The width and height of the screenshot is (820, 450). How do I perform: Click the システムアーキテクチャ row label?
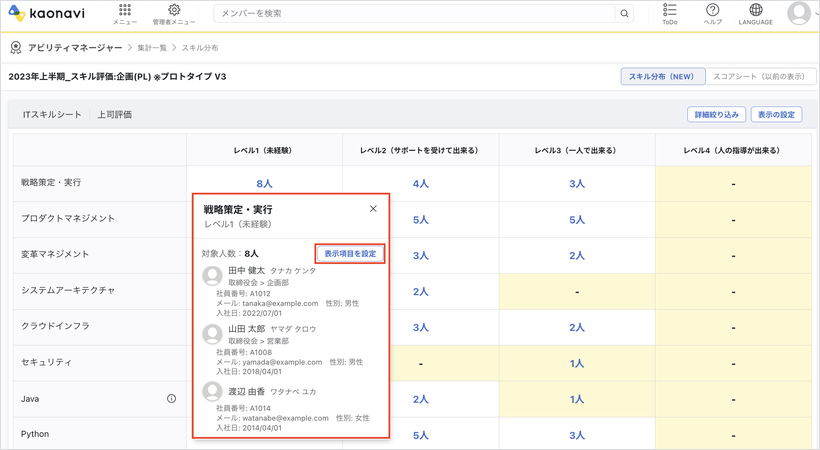[68, 290]
